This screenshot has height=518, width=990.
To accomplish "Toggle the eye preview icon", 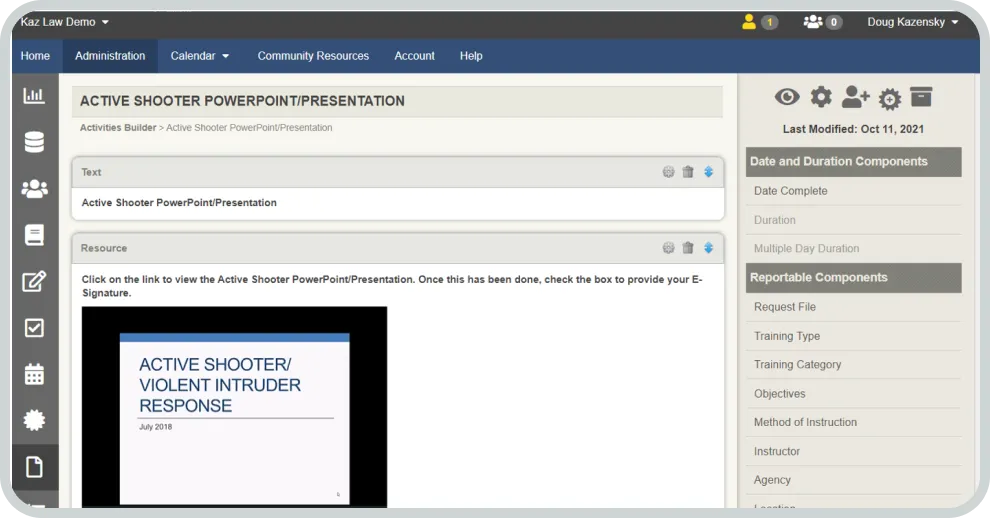I will point(787,97).
